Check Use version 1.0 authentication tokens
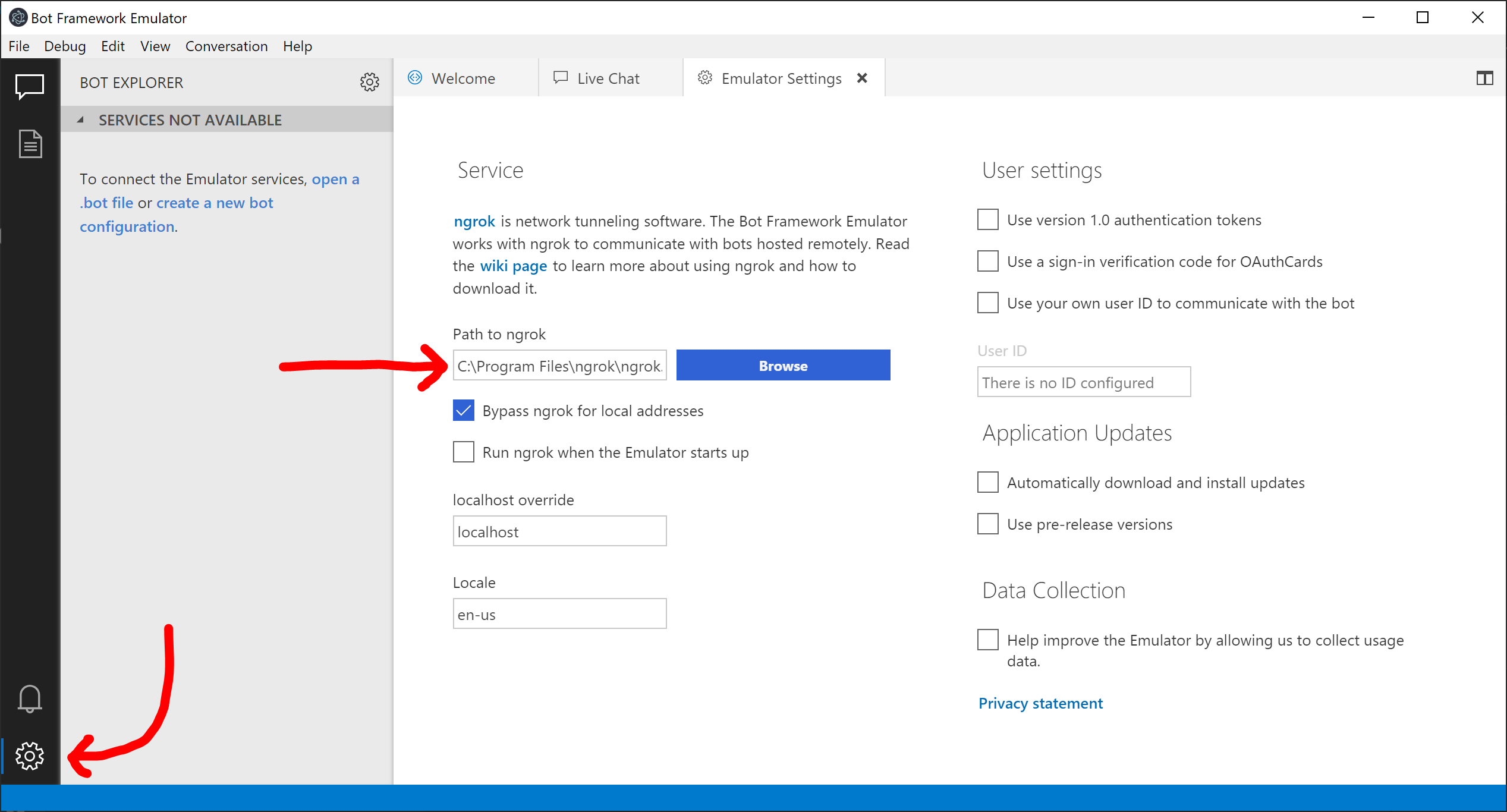Viewport: 1507px width, 812px height. [987, 219]
